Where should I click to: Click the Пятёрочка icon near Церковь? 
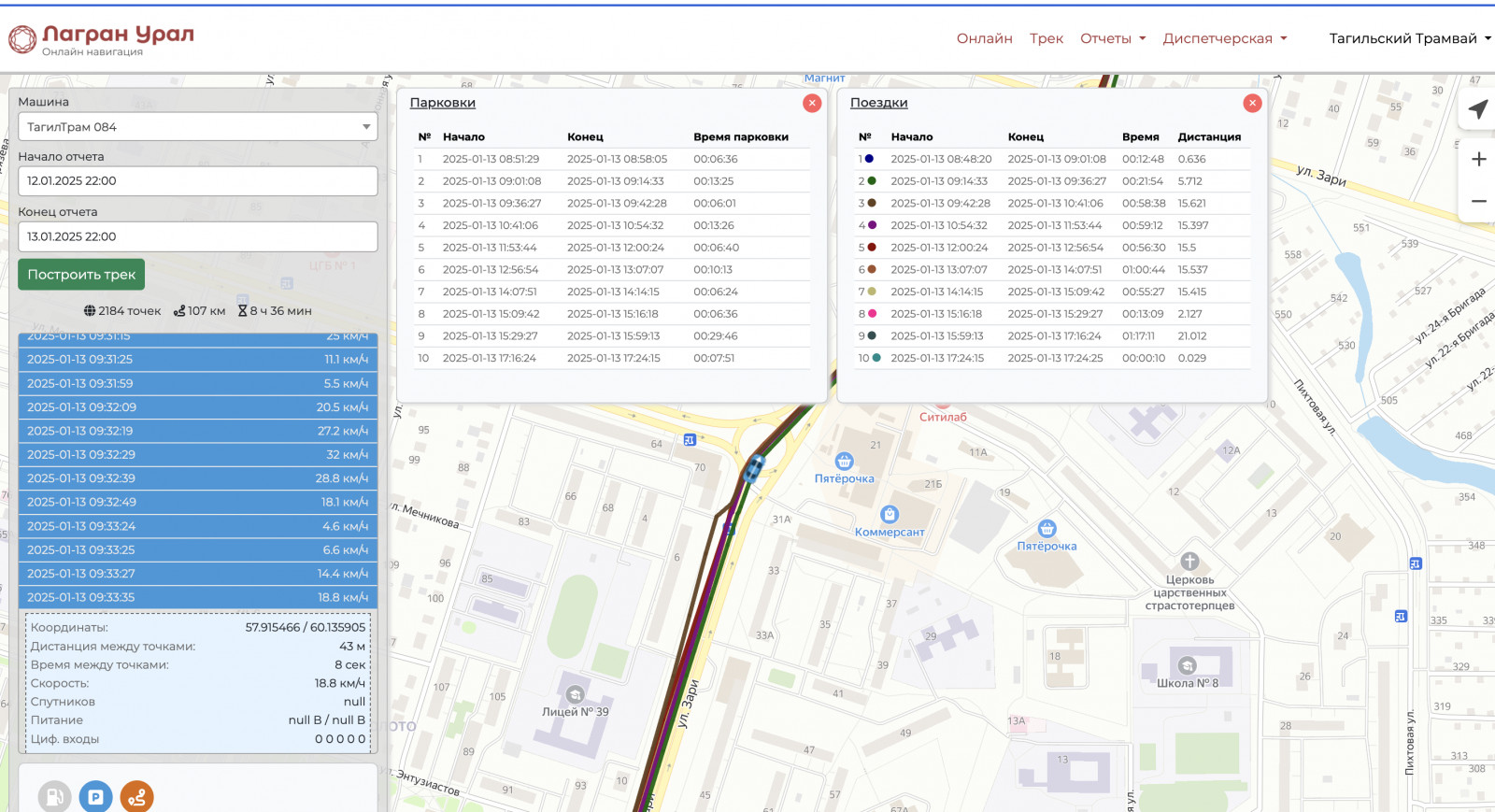click(x=1047, y=529)
